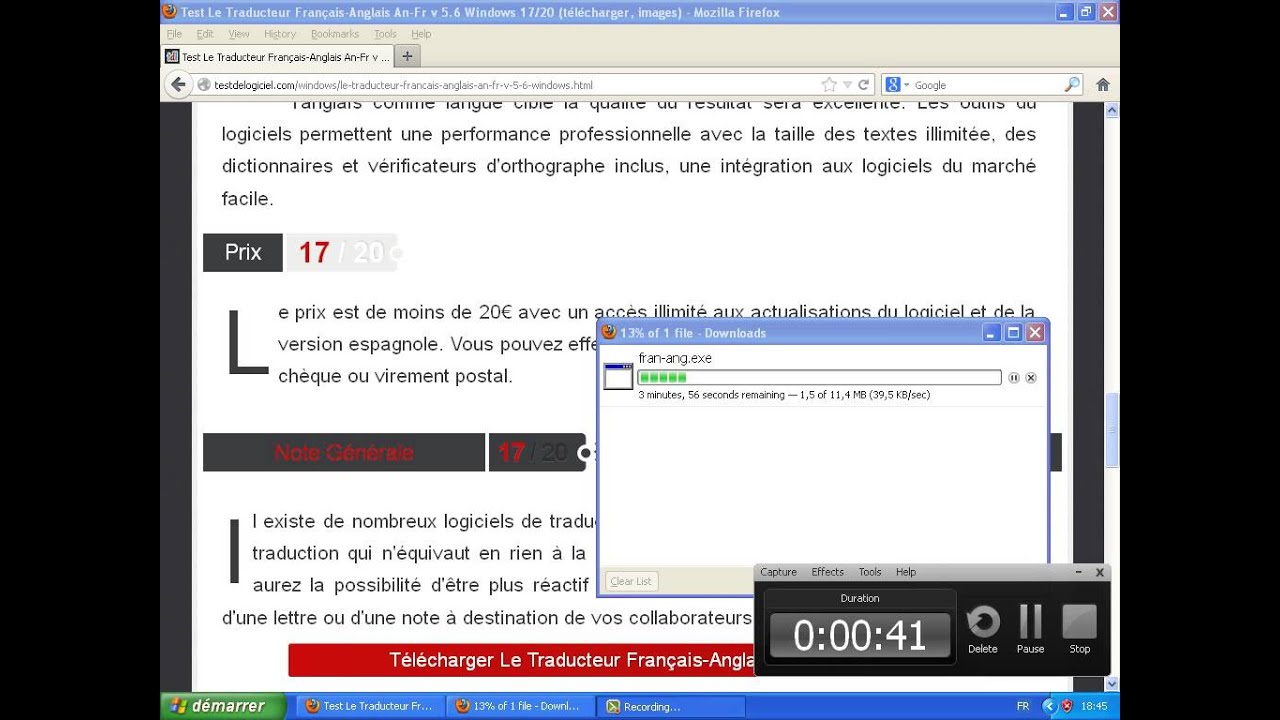Bookmark page with star icon in URL bar
The height and width of the screenshot is (720, 1280).
point(829,85)
